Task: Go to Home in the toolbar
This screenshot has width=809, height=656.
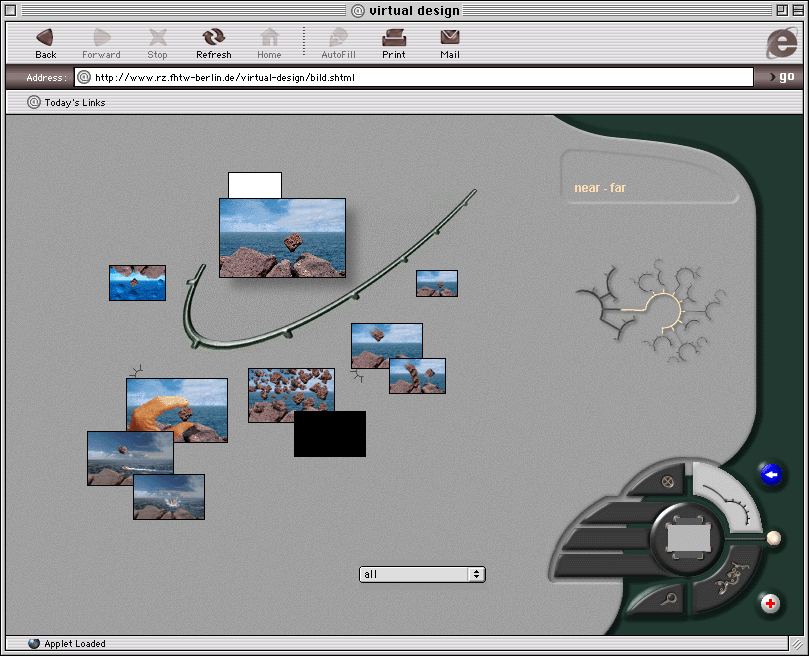Action: (269, 44)
